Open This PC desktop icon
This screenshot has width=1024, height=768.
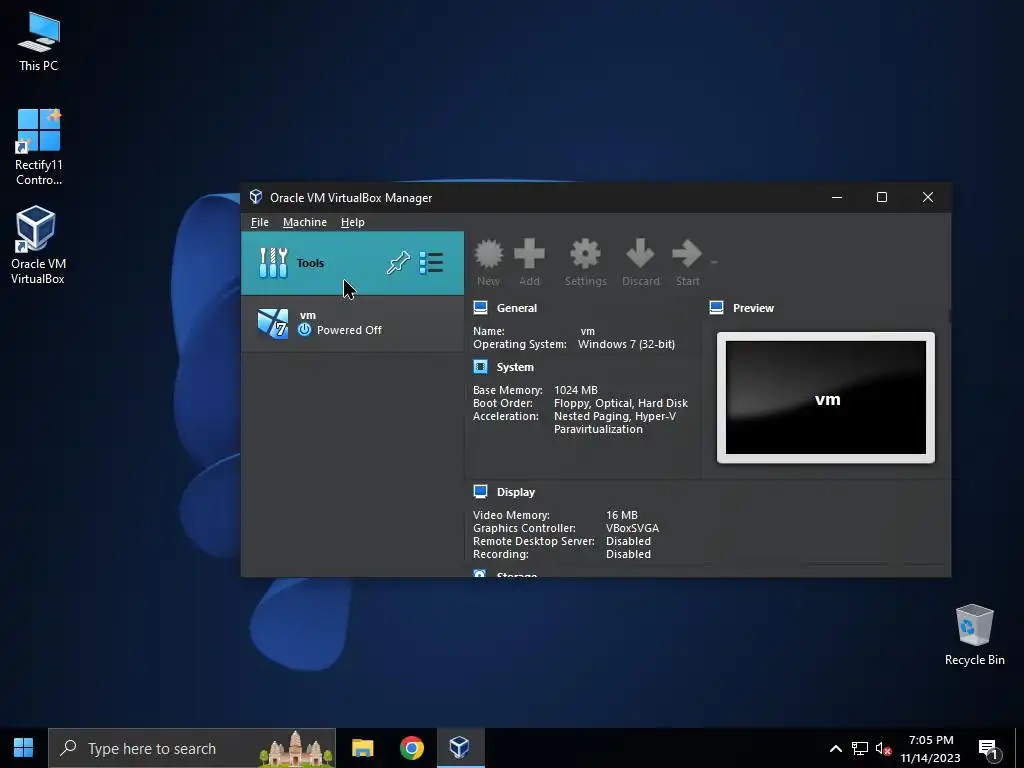click(x=38, y=41)
